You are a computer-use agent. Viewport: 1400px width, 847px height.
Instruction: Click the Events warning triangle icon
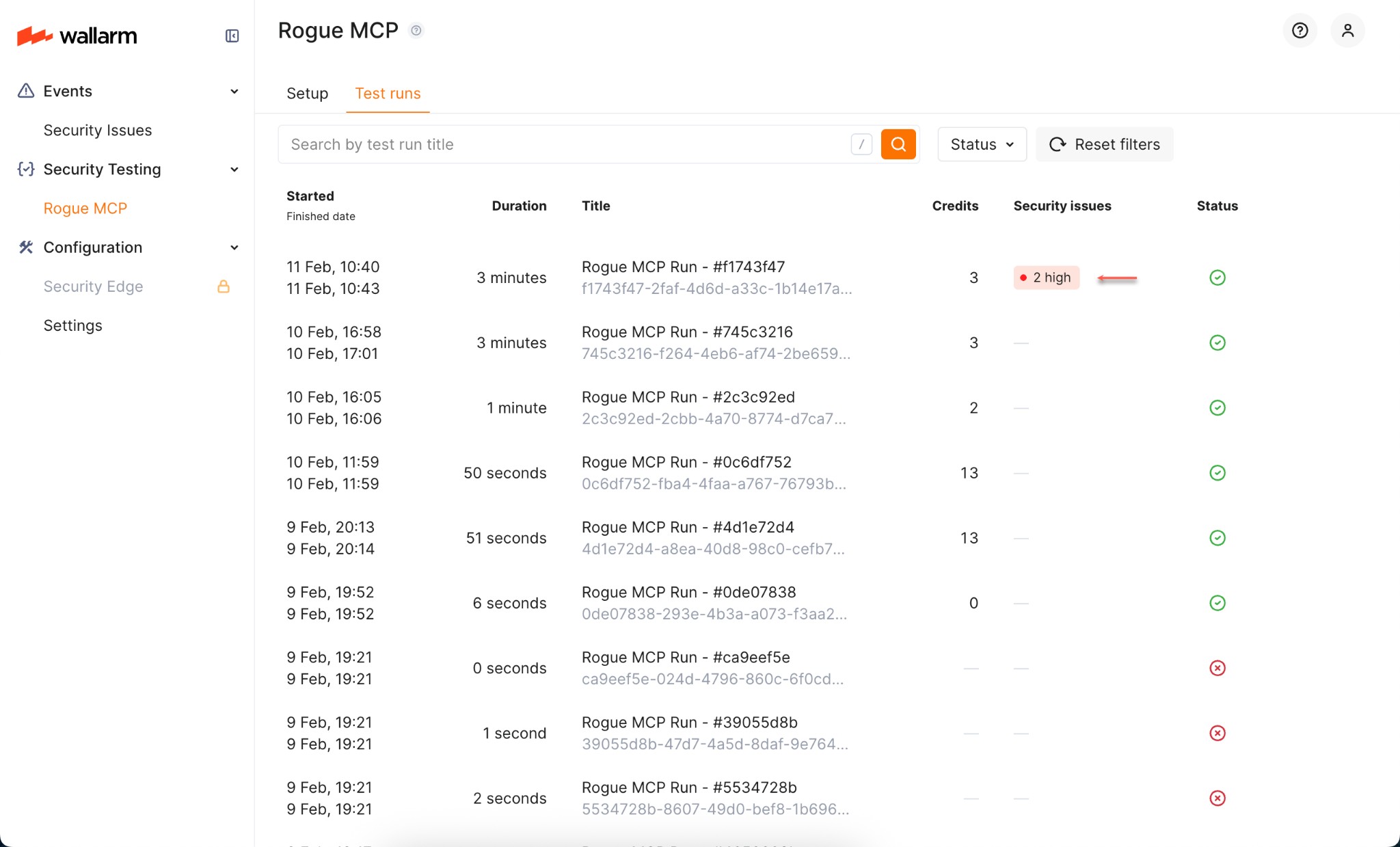(26, 90)
